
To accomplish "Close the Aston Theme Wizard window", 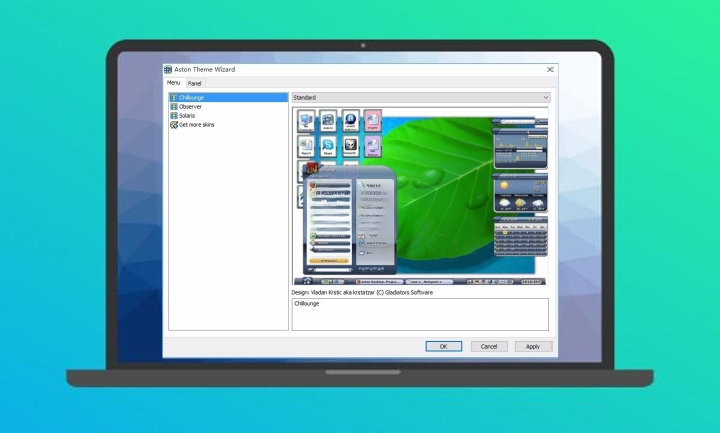I will (x=550, y=69).
